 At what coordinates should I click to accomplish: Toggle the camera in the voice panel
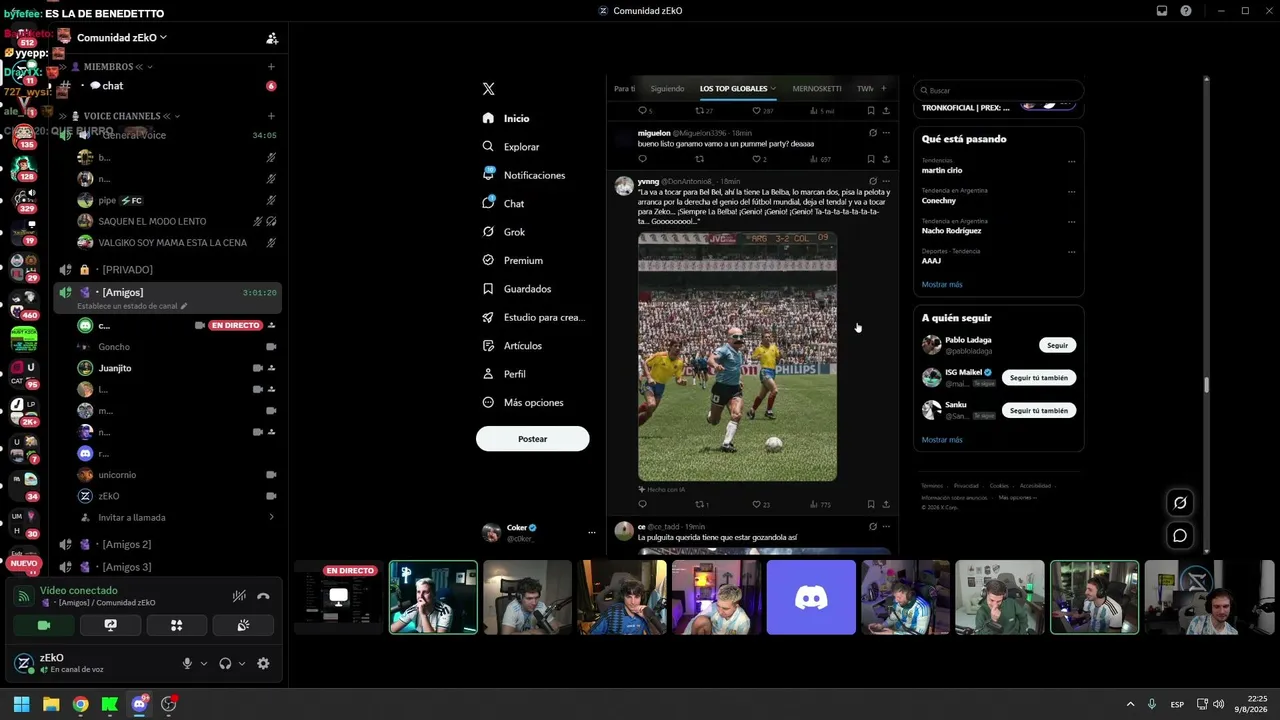click(44, 625)
